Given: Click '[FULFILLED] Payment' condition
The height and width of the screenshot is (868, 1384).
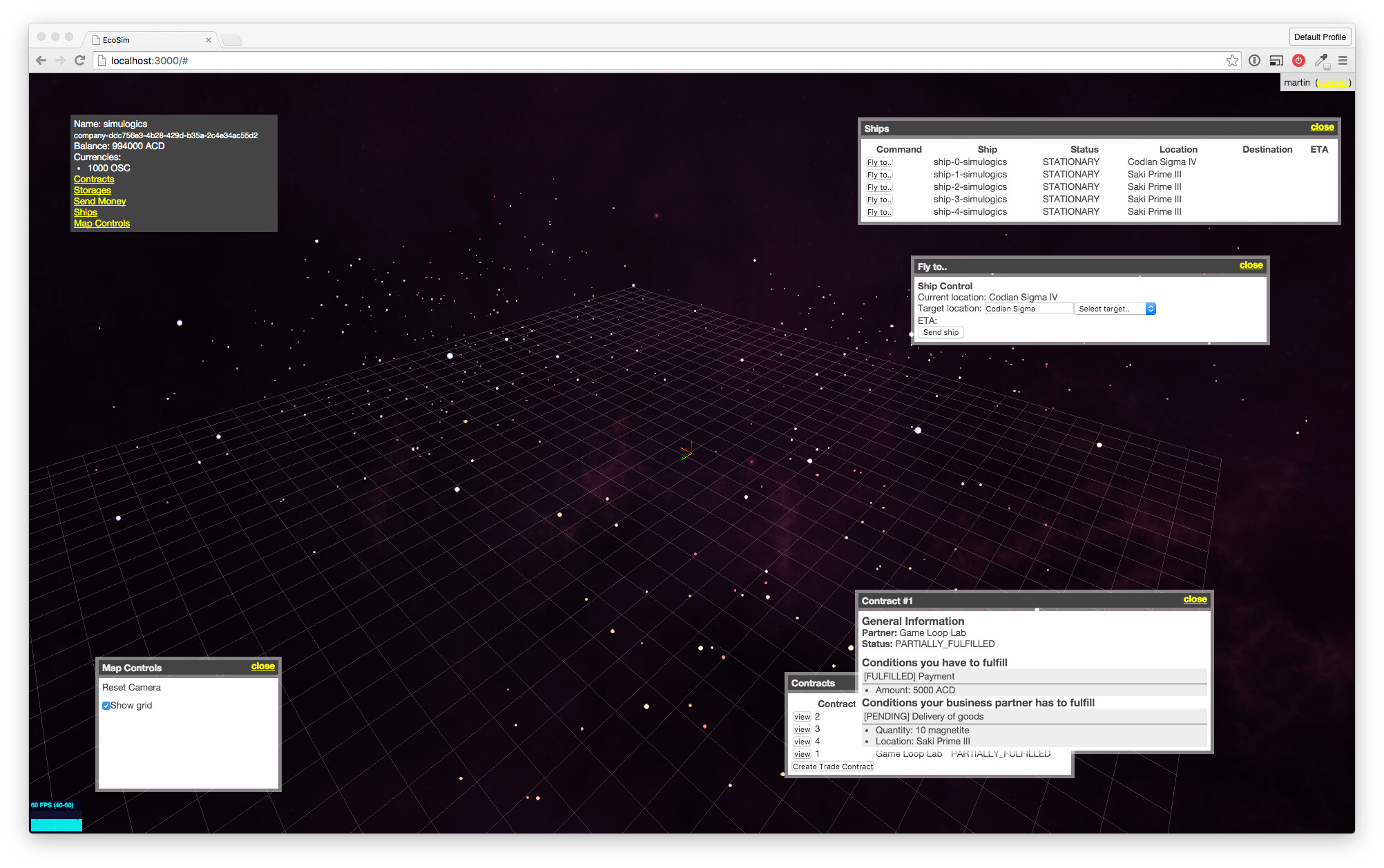Looking at the screenshot, I should pos(909,676).
